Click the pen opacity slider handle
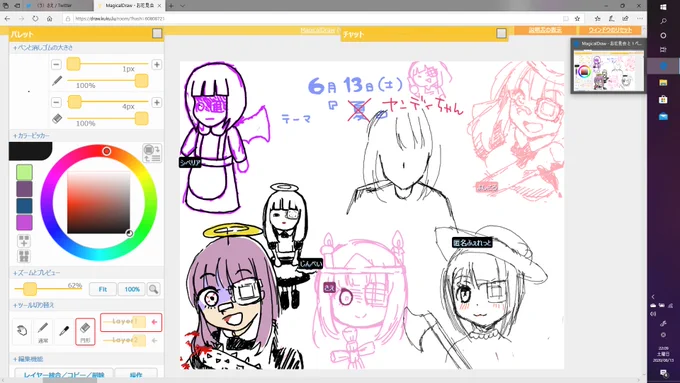The height and width of the screenshot is (383, 680). (141, 81)
